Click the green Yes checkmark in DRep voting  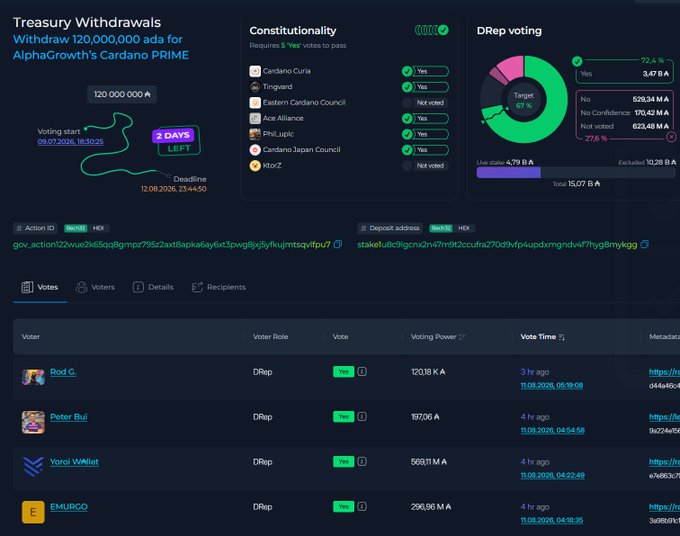click(x=577, y=61)
